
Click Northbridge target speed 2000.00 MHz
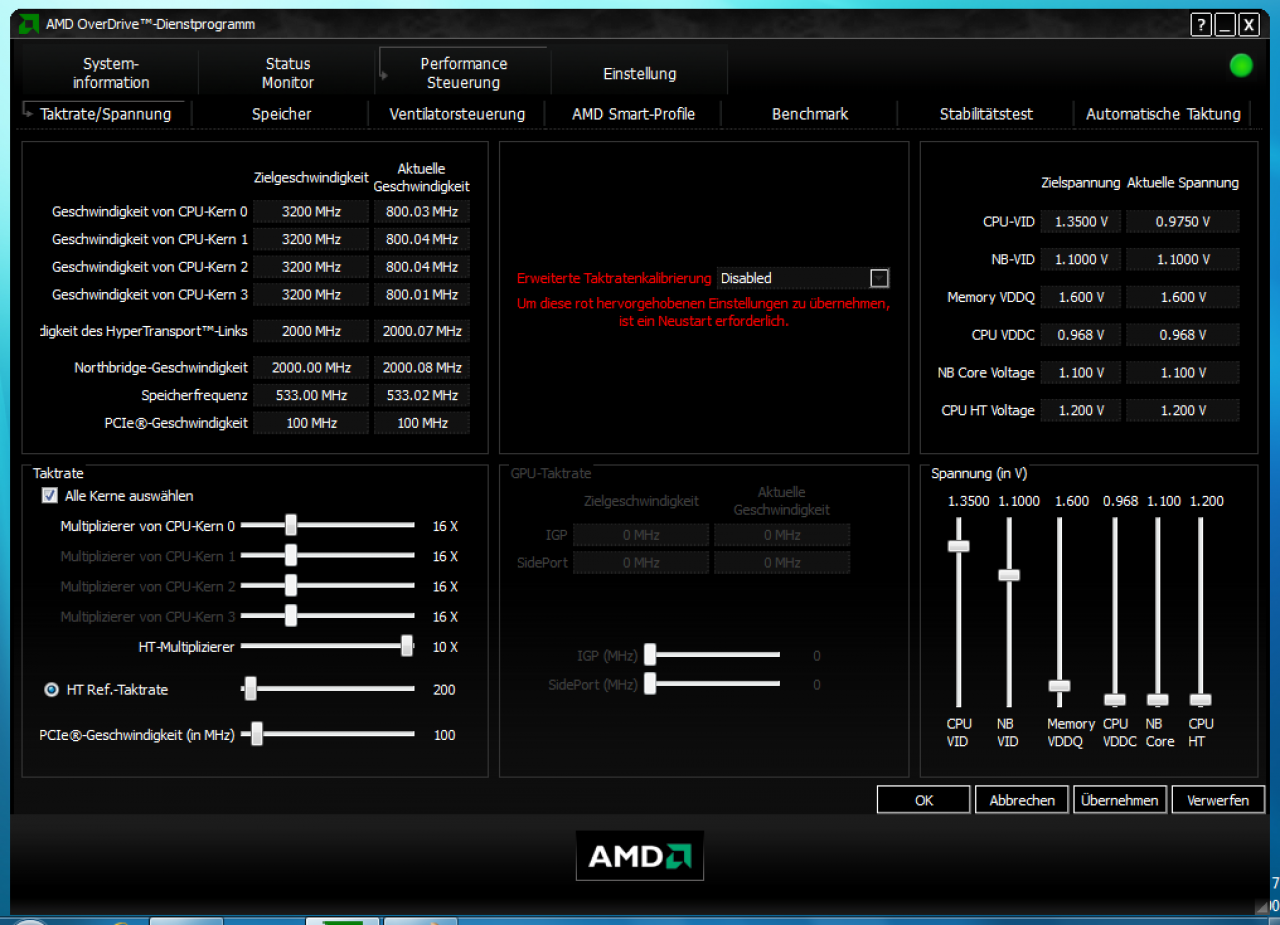pos(311,367)
